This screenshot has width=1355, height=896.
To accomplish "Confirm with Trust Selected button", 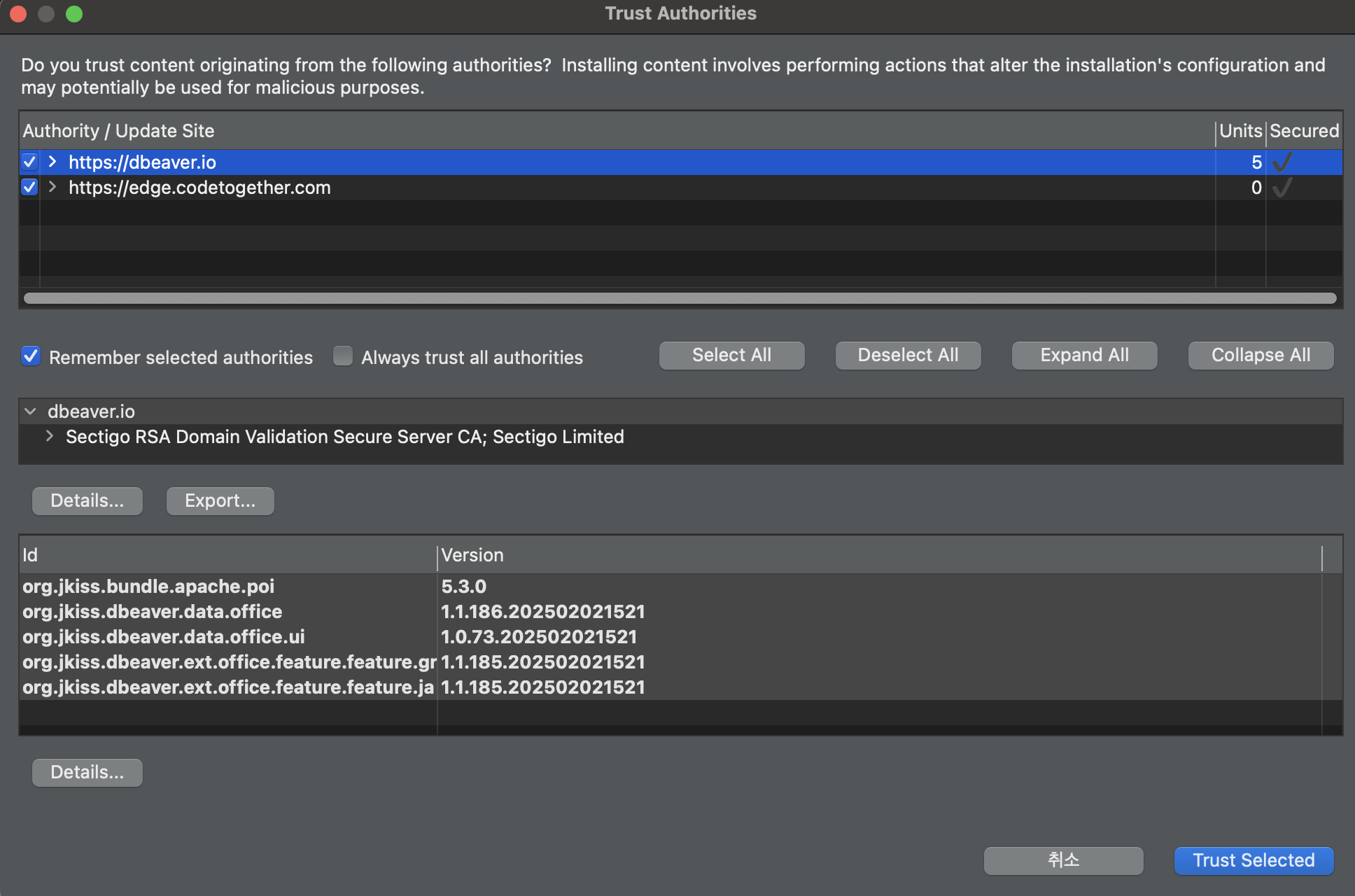I will click(1254, 860).
